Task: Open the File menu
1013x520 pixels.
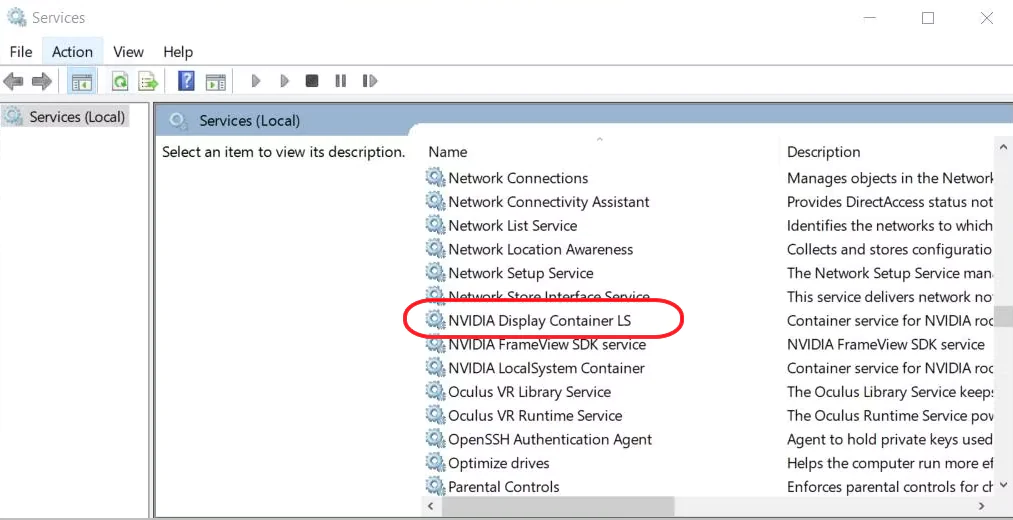Action: pos(21,52)
